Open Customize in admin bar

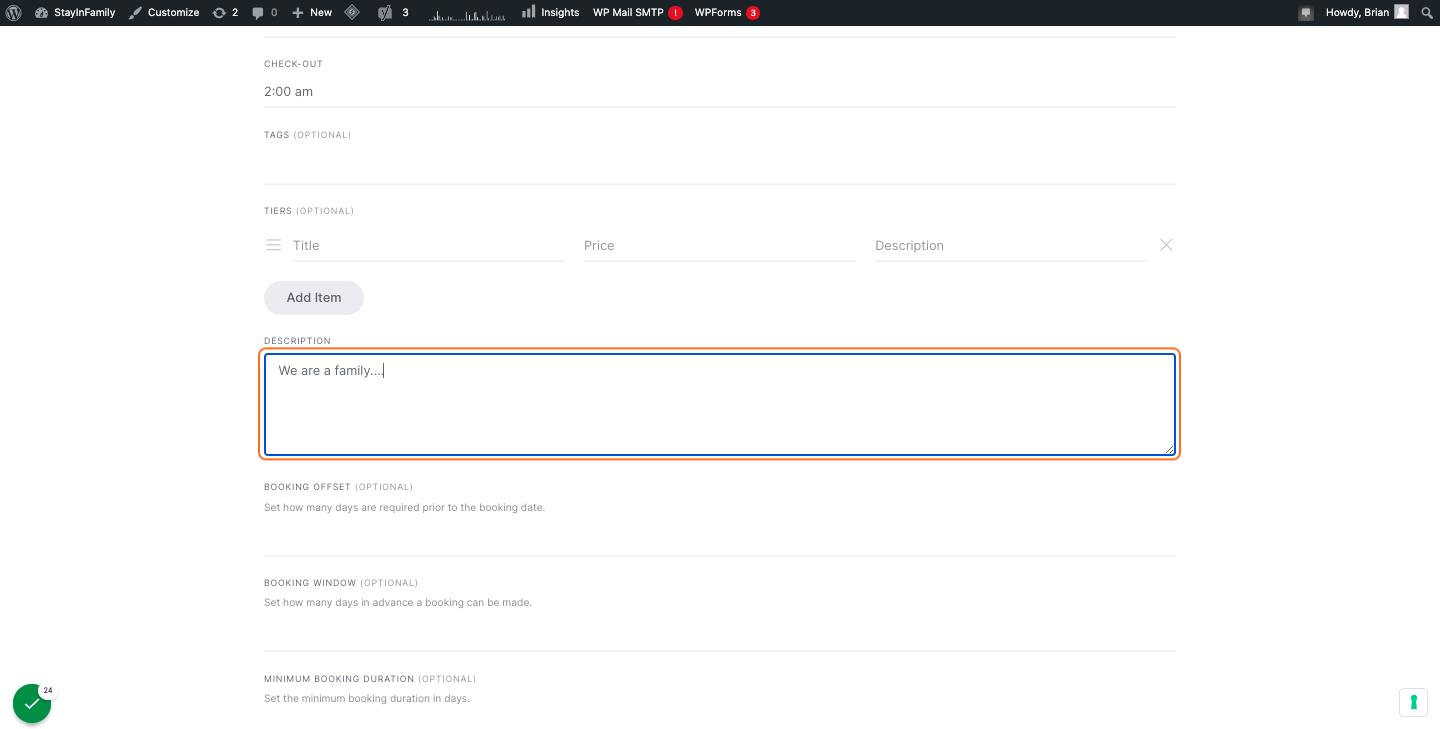(x=164, y=12)
